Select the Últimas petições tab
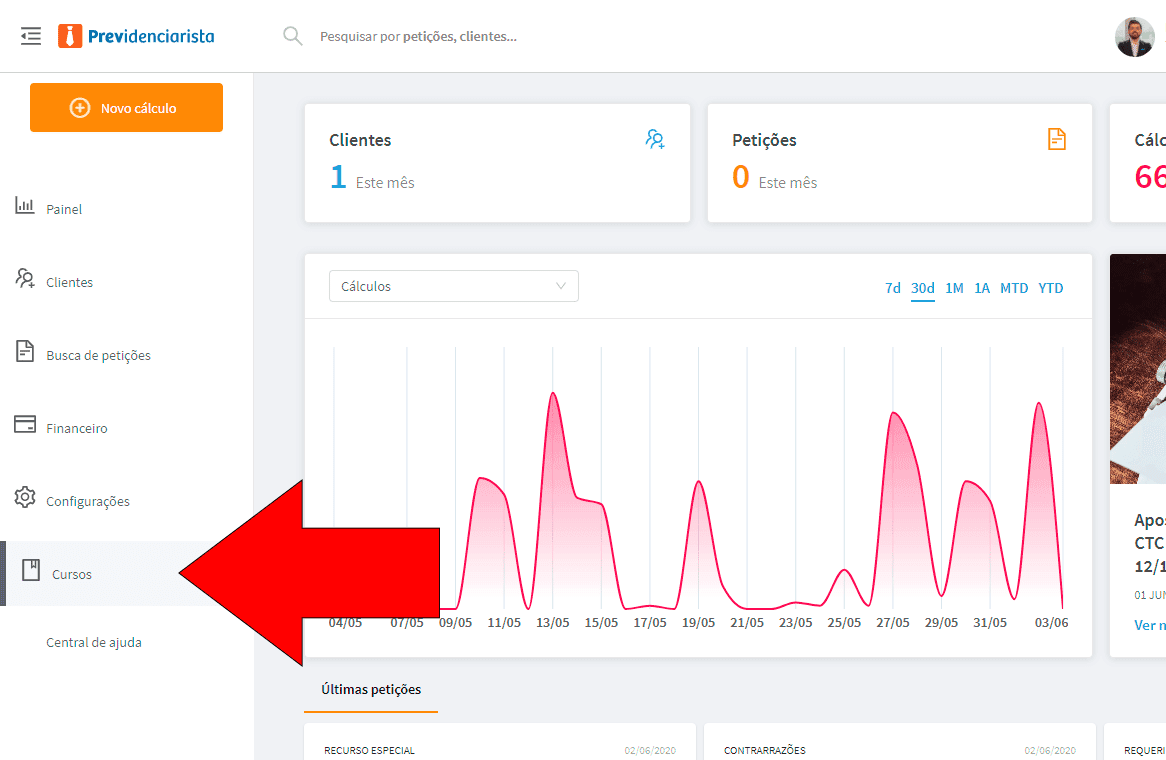This screenshot has height=760, width=1166. [371, 690]
